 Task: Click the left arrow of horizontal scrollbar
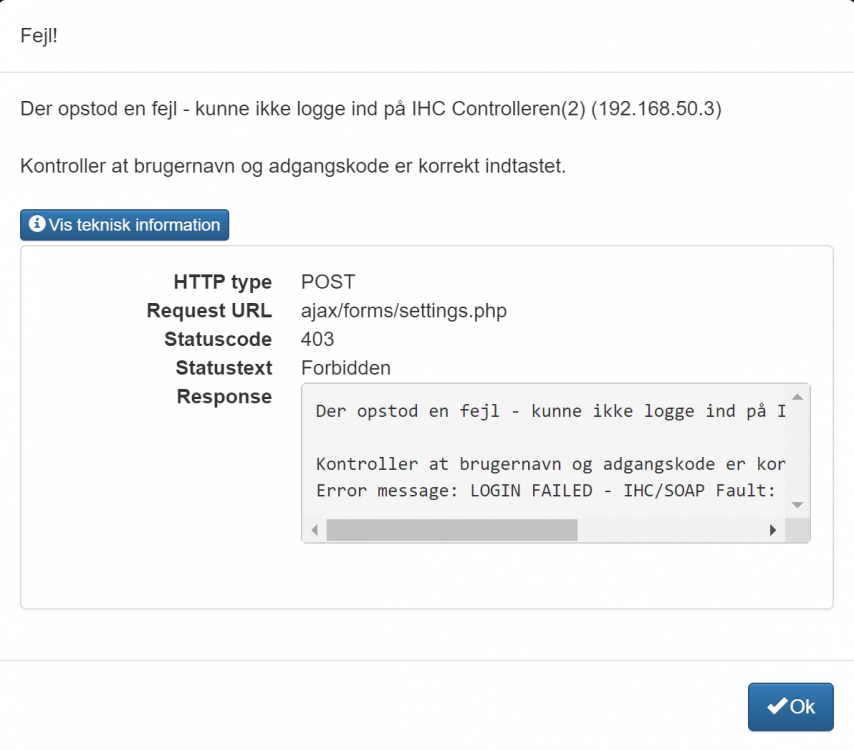pos(313,530)
